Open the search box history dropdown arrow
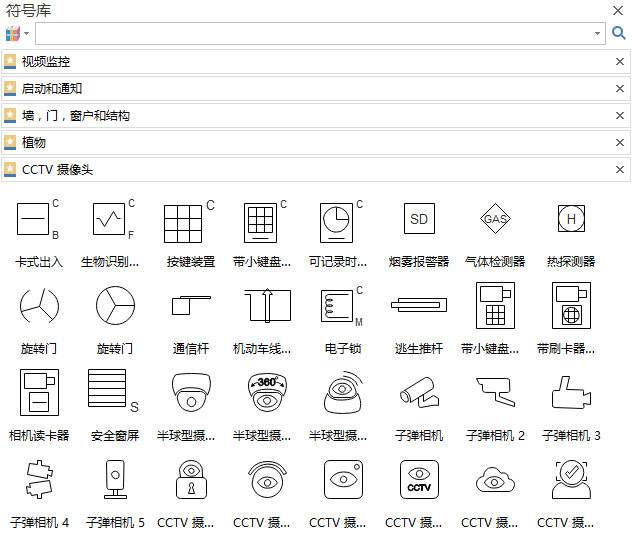 tap(597, 34)
